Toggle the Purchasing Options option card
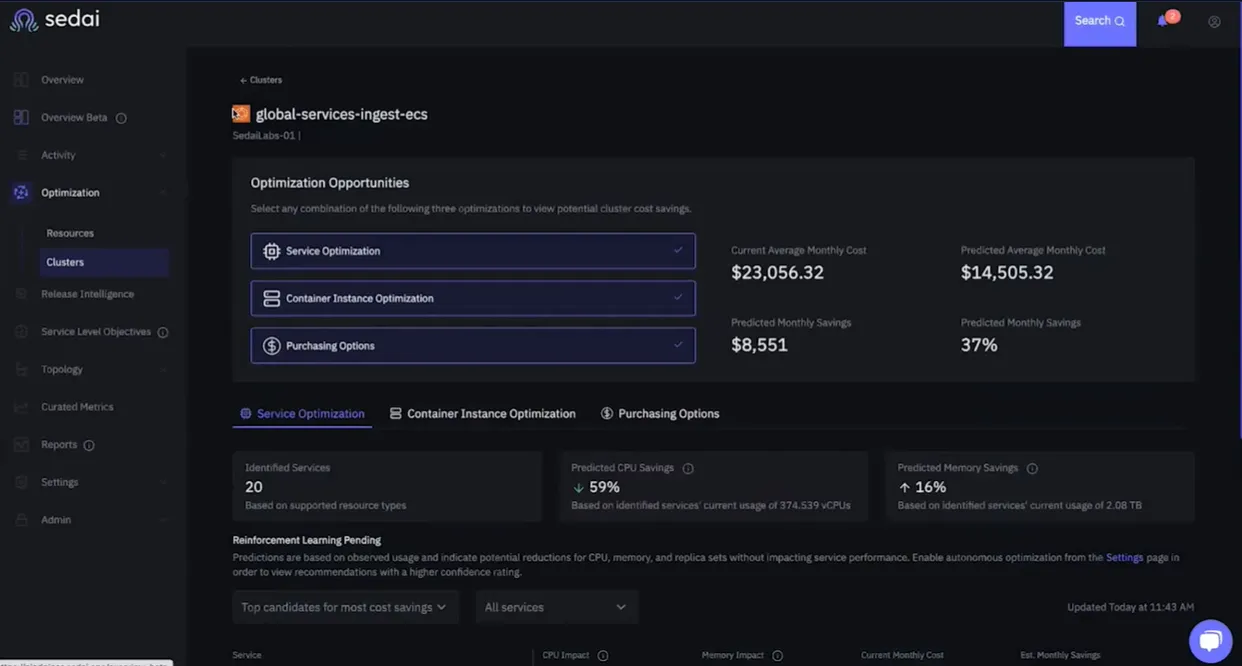The width and height of the screenshot is (1242, 666). point(473,346)
